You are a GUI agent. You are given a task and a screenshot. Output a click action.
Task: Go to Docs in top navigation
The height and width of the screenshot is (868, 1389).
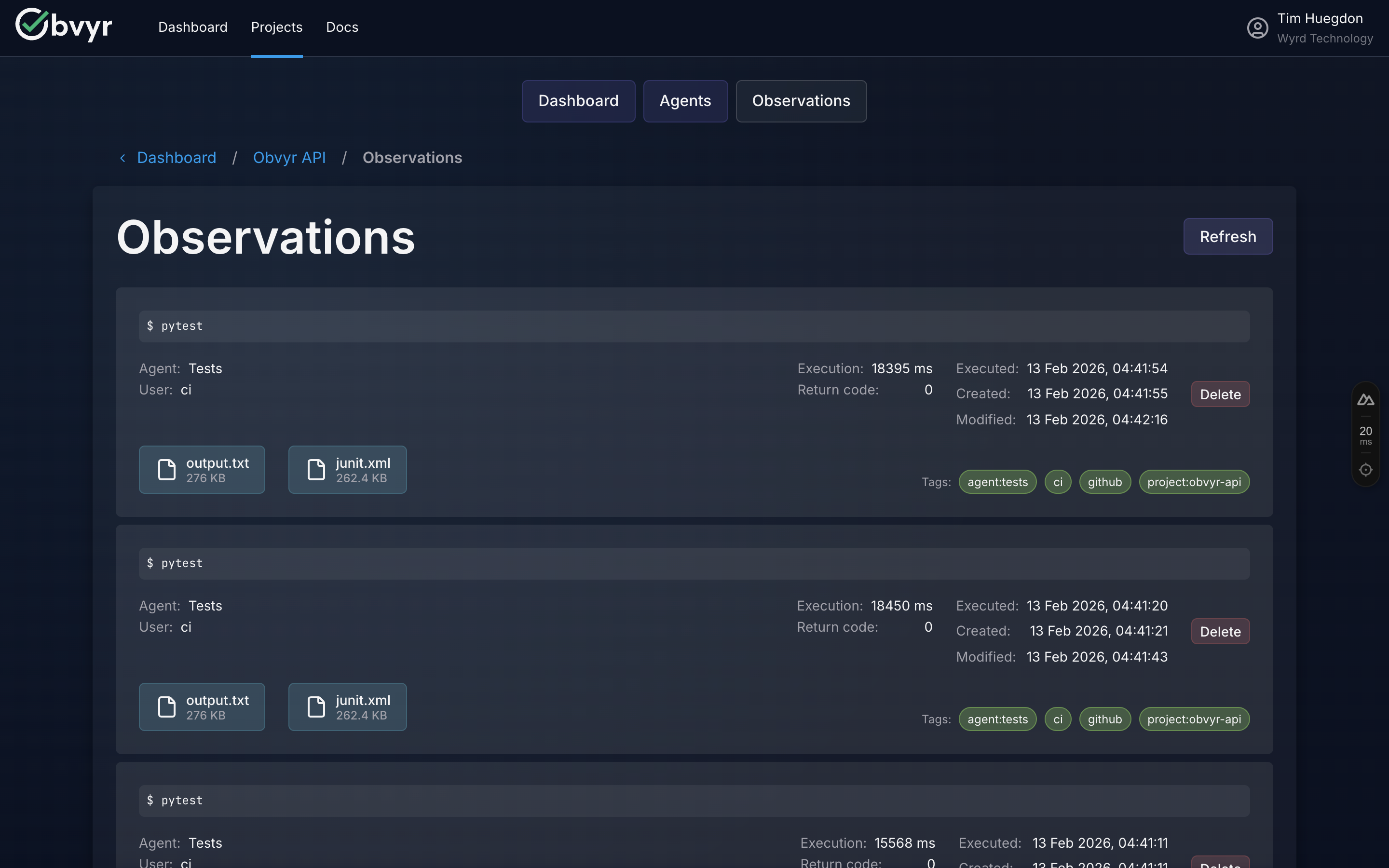(x=341, y=27)
